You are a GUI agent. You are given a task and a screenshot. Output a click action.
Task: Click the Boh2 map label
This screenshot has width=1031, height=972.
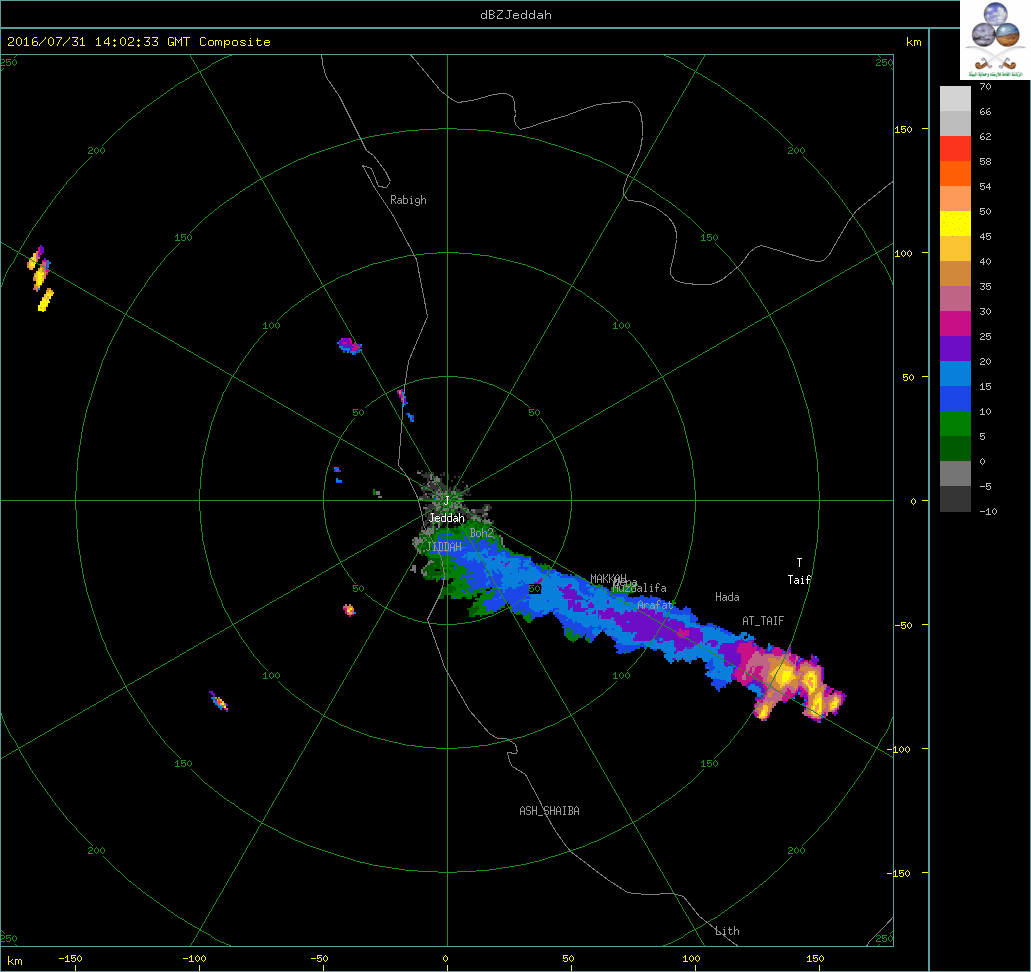(x=481, y=533)
